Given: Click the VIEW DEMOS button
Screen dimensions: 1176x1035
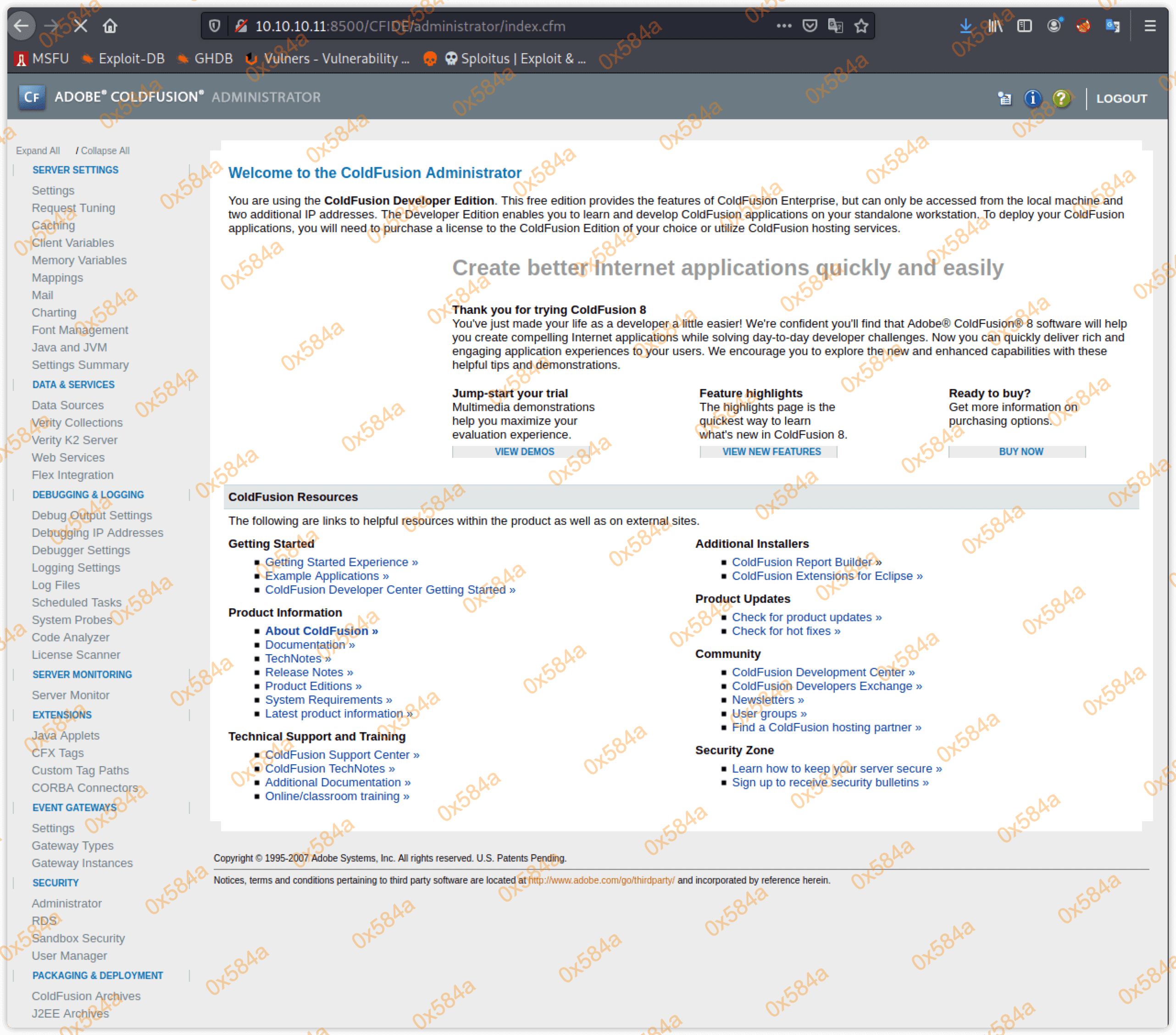Looking at the screenshot, I should click(x=524, y=451).
